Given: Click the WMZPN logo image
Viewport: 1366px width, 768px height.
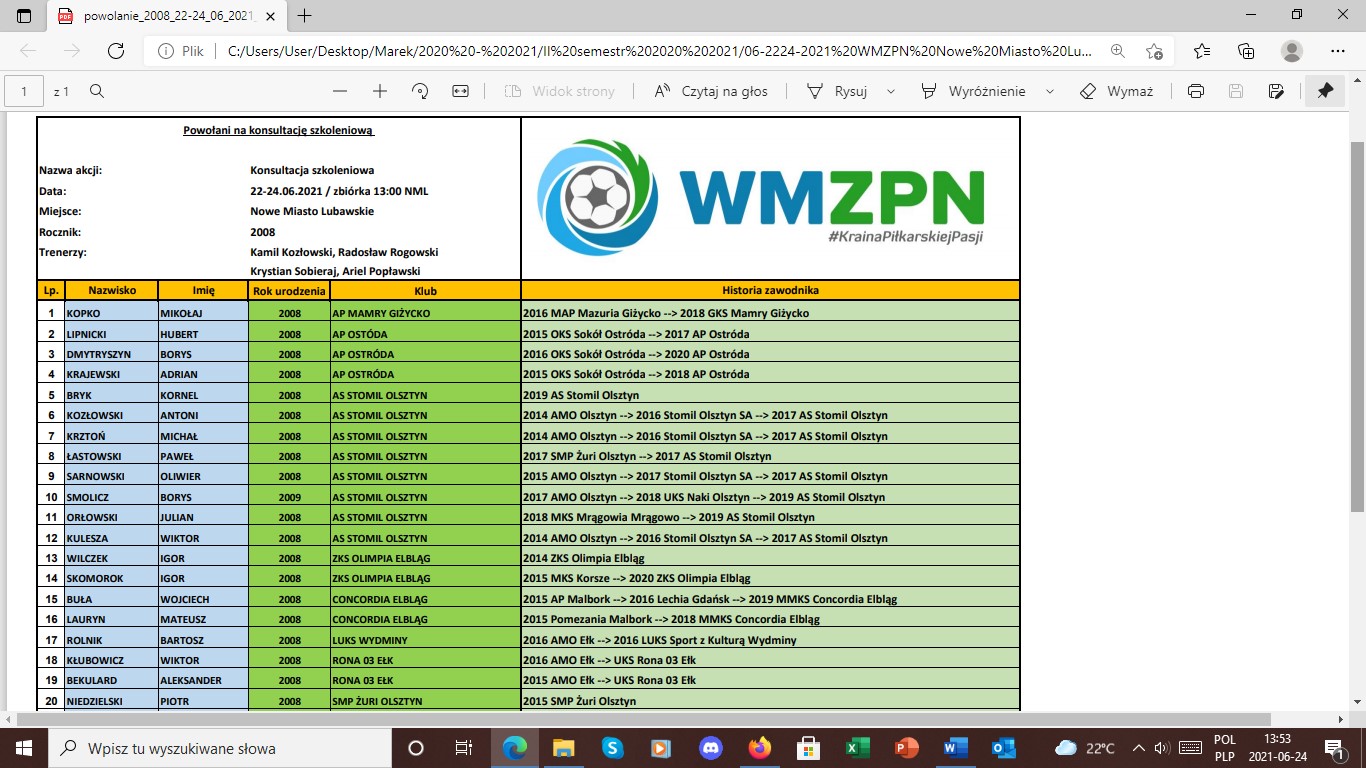Looking at the screenshot, I should [760, 198].
